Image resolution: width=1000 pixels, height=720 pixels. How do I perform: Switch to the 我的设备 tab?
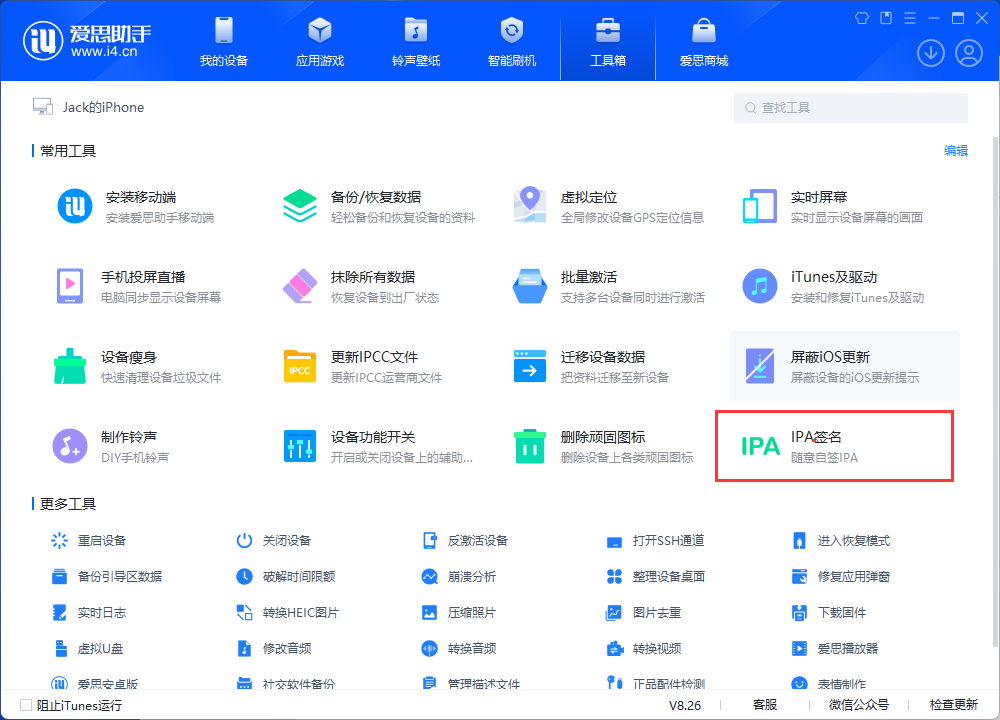point(224,41)
